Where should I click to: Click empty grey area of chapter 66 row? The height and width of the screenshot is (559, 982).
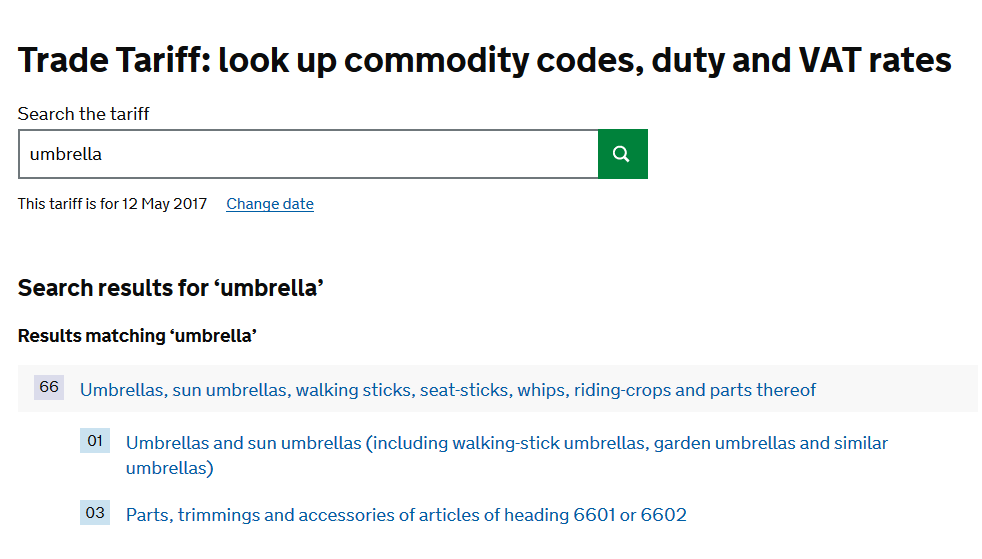(900, 389)
